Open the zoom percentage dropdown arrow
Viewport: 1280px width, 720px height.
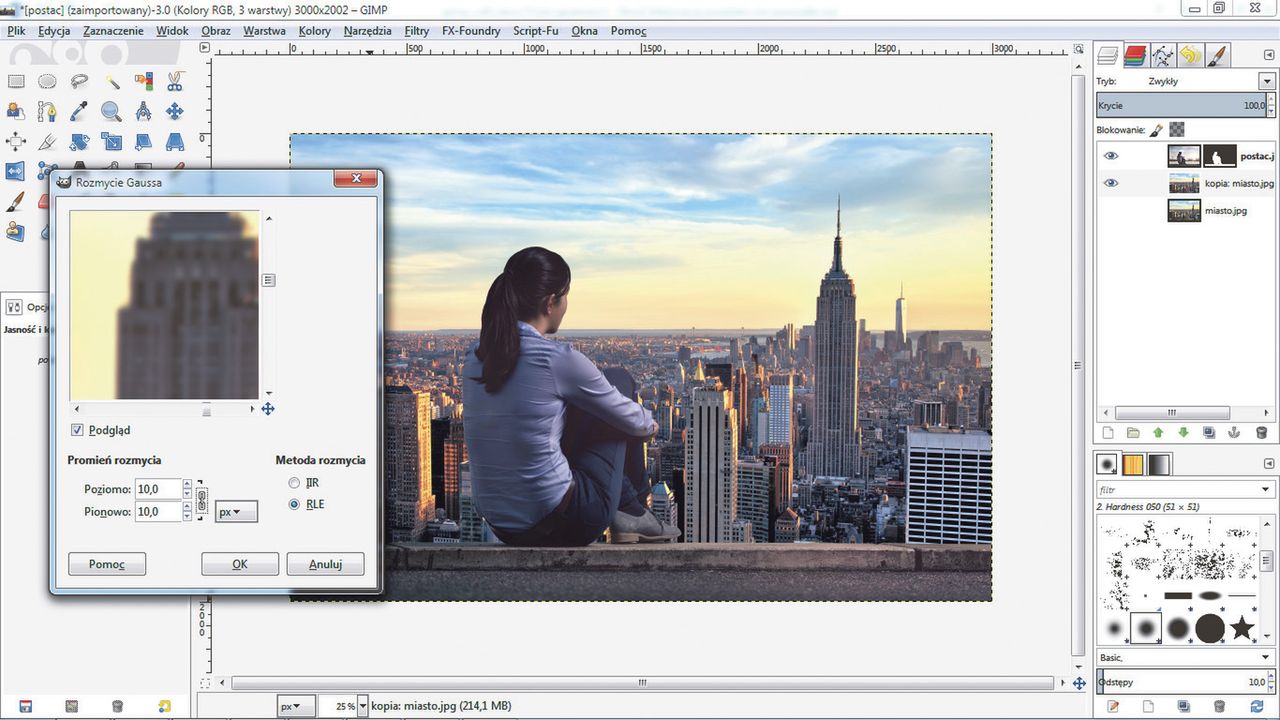361,706
